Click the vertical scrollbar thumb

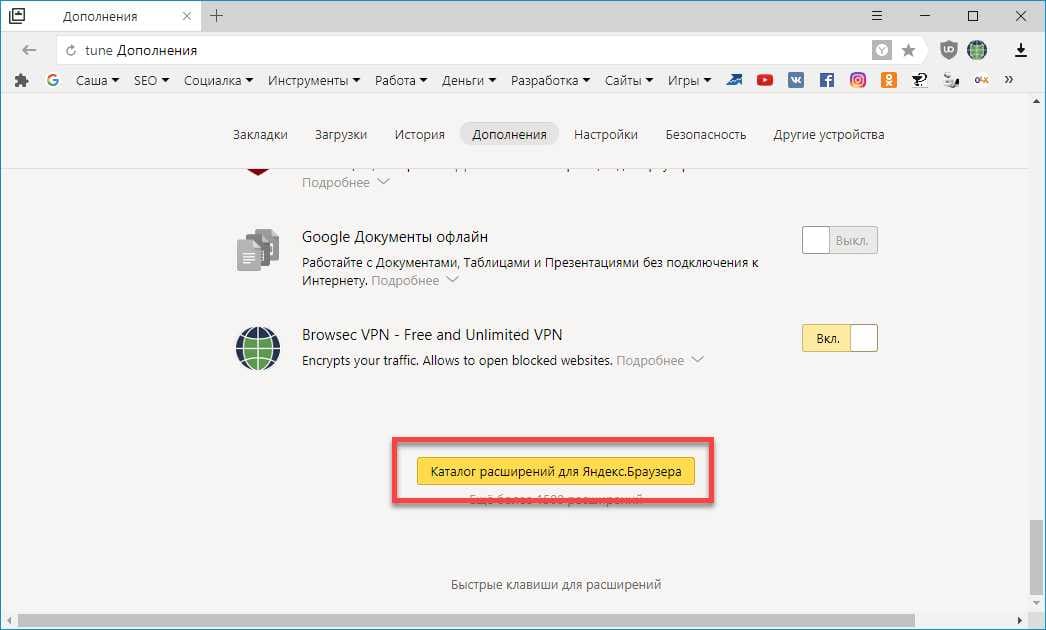(x=1035, y=557)
